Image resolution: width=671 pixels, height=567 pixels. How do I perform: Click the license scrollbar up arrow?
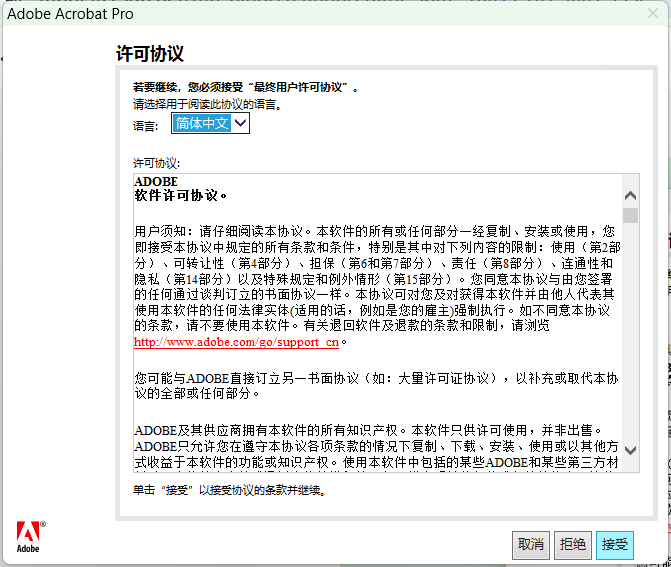[x=630, y=196]
